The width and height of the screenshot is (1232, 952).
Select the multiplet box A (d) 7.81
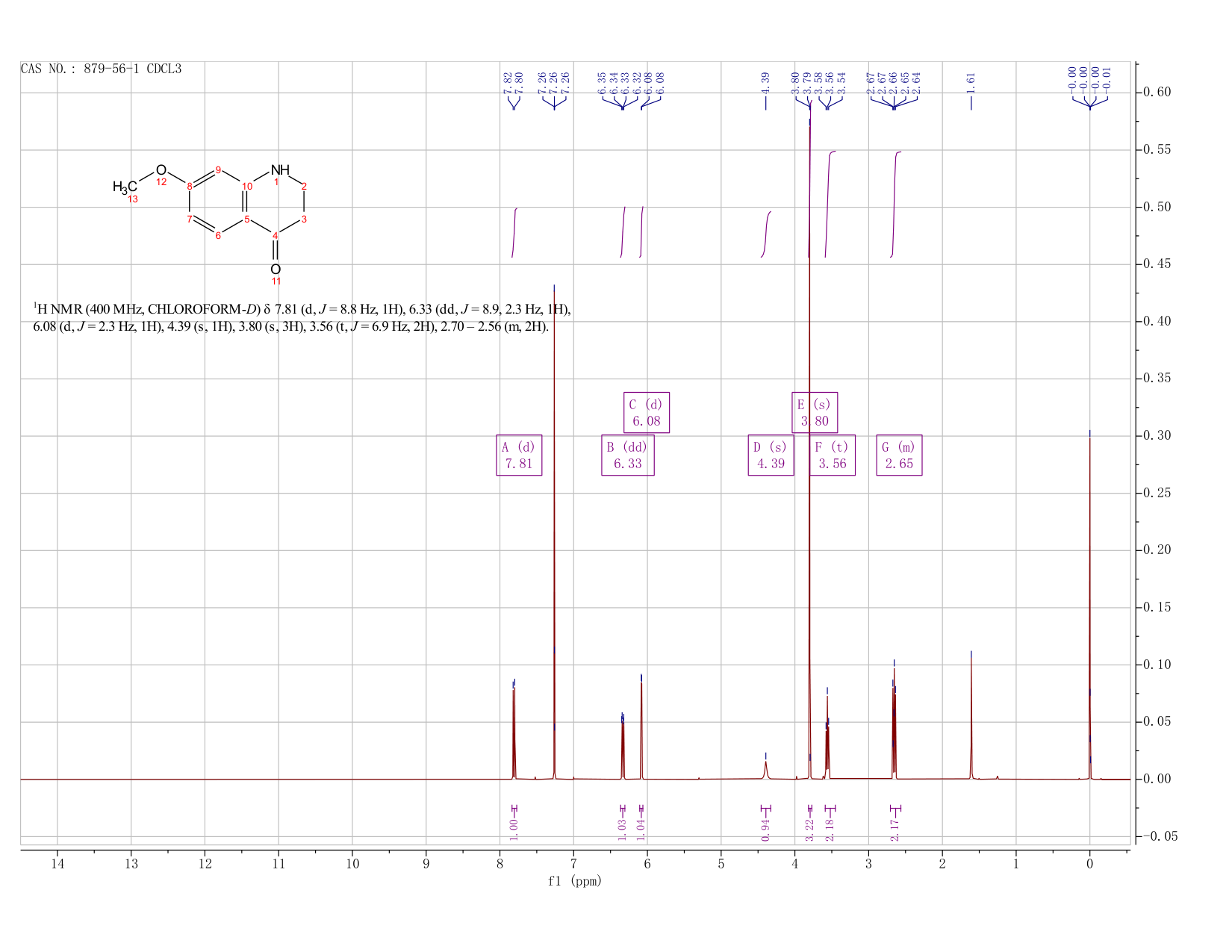tap(519, 455)
